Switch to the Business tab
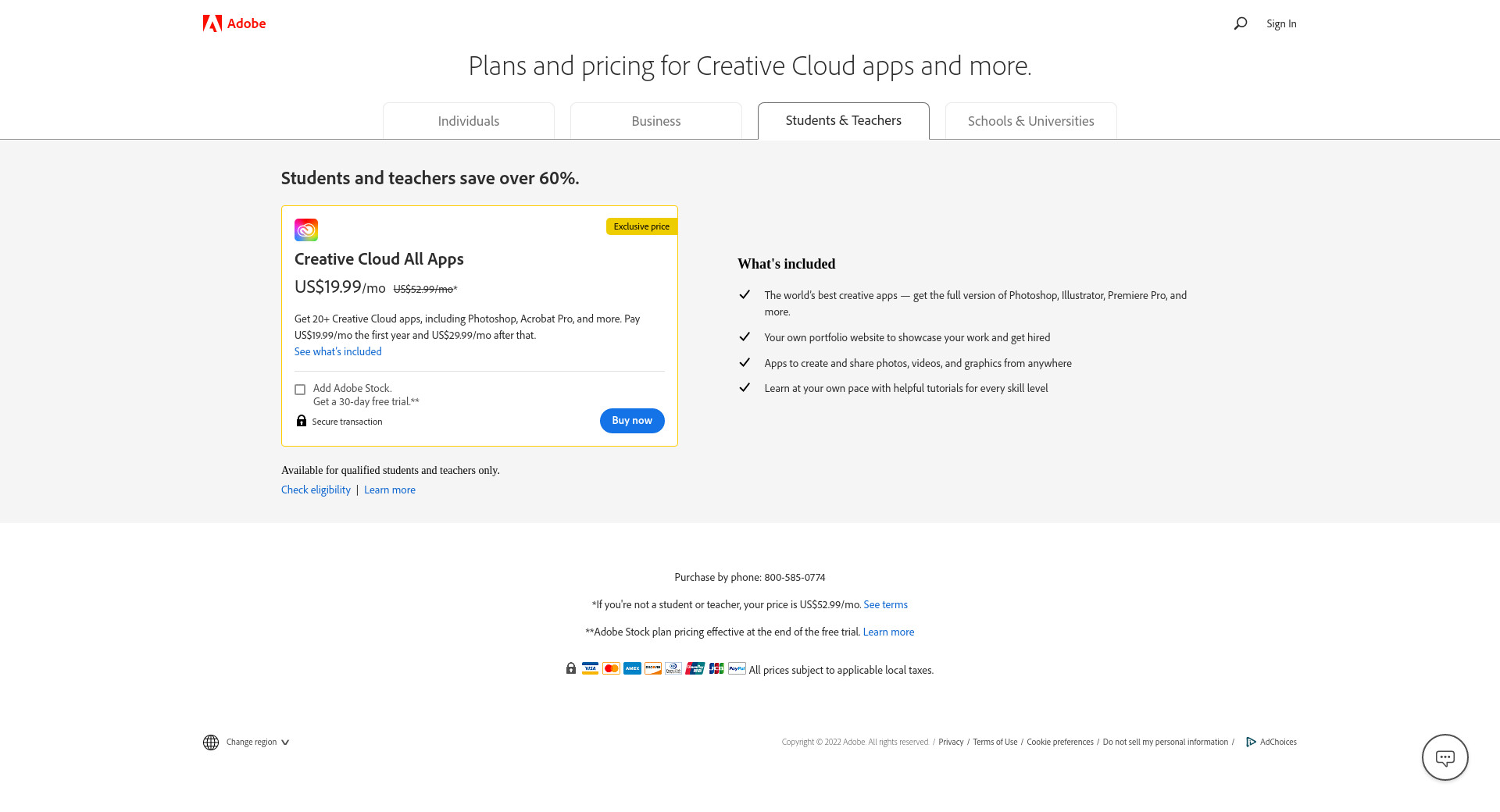The image size is (1500, 812). tap(656, 121)
